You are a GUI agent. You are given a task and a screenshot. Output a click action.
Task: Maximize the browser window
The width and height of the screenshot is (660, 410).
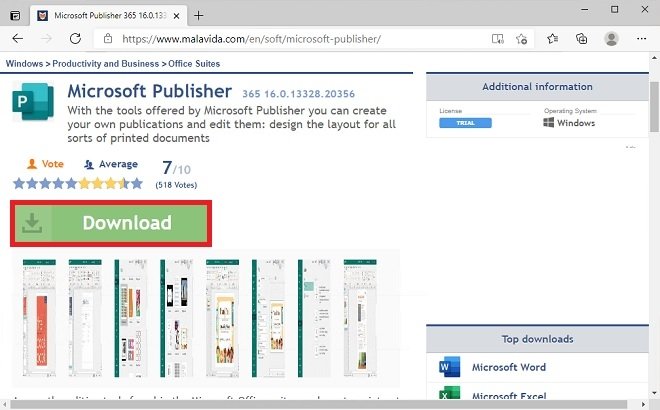615,9
